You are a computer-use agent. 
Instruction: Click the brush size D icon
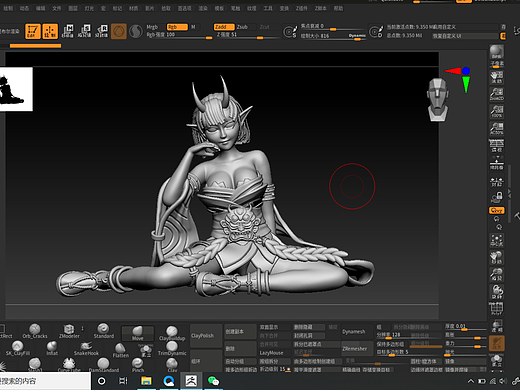[x=376, y=32]
